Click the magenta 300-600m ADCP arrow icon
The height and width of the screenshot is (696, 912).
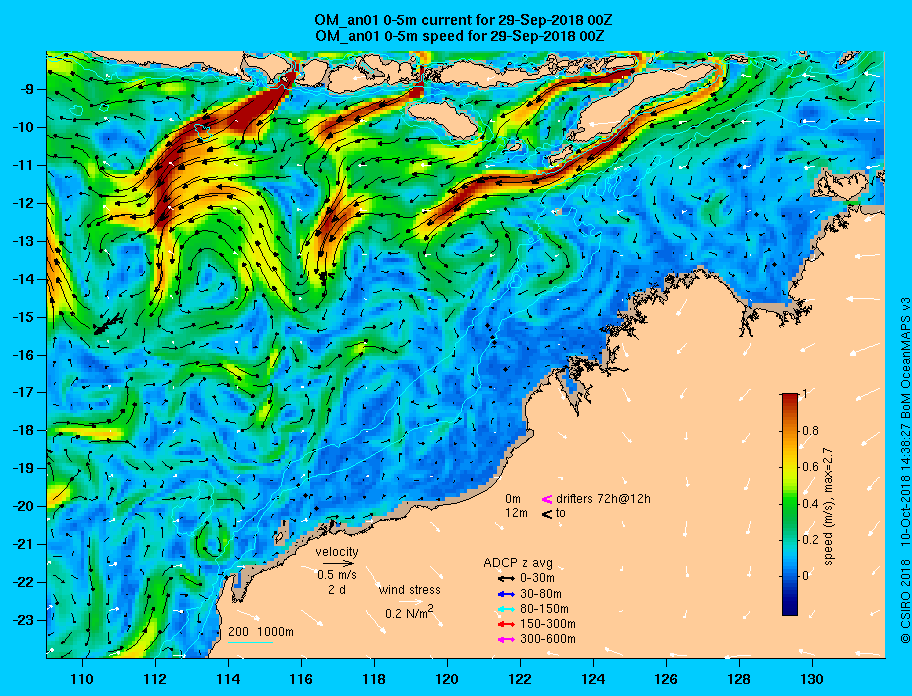(506, 640)
